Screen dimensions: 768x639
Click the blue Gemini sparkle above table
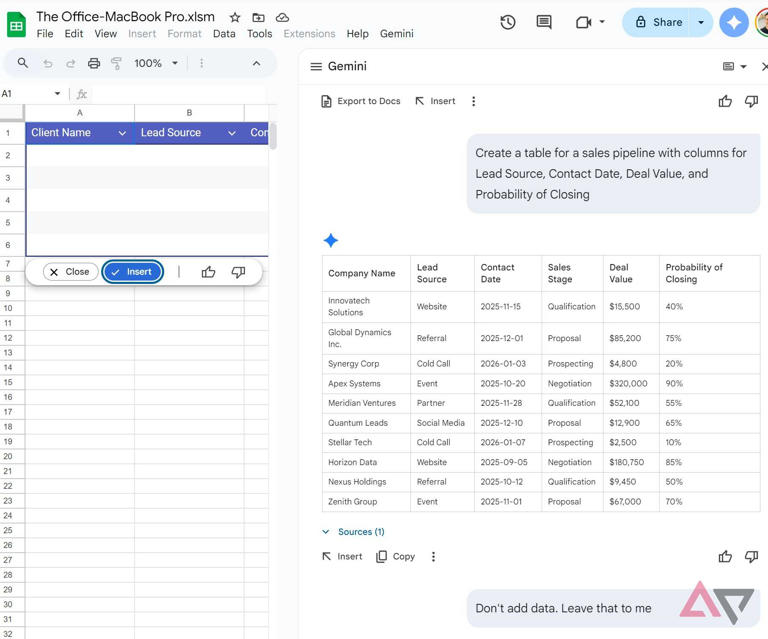[331, 240]
